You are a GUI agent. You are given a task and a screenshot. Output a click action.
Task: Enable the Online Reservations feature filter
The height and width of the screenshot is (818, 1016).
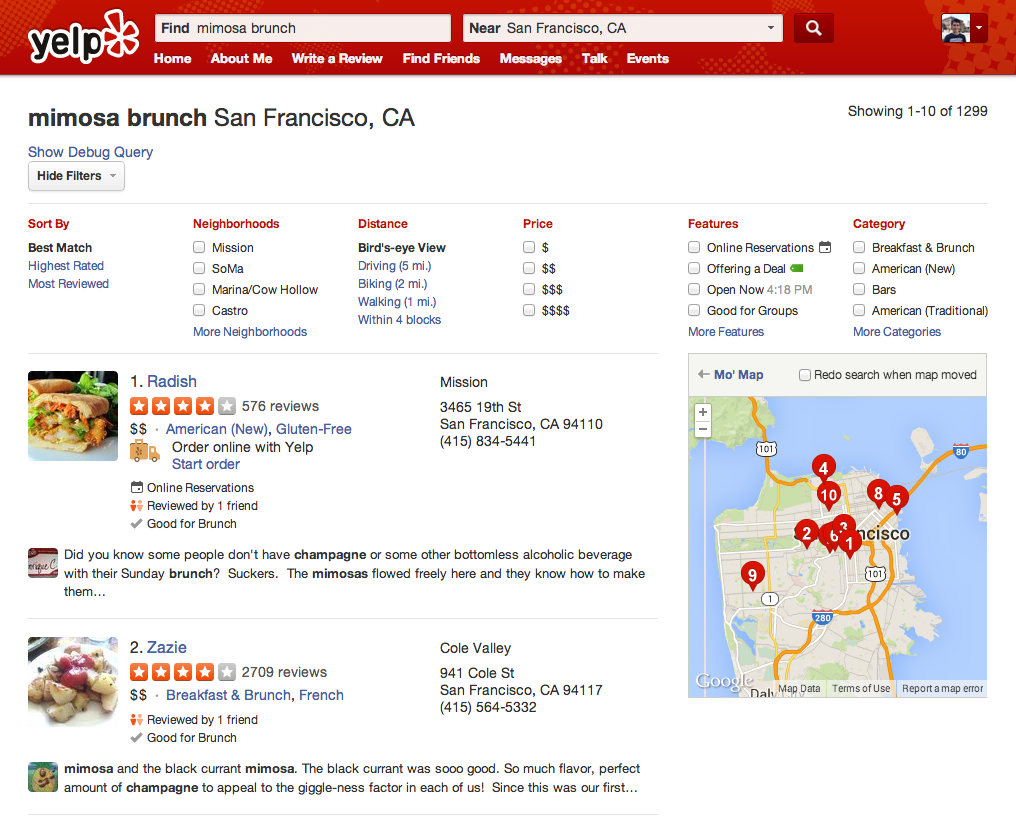[694, 247]
